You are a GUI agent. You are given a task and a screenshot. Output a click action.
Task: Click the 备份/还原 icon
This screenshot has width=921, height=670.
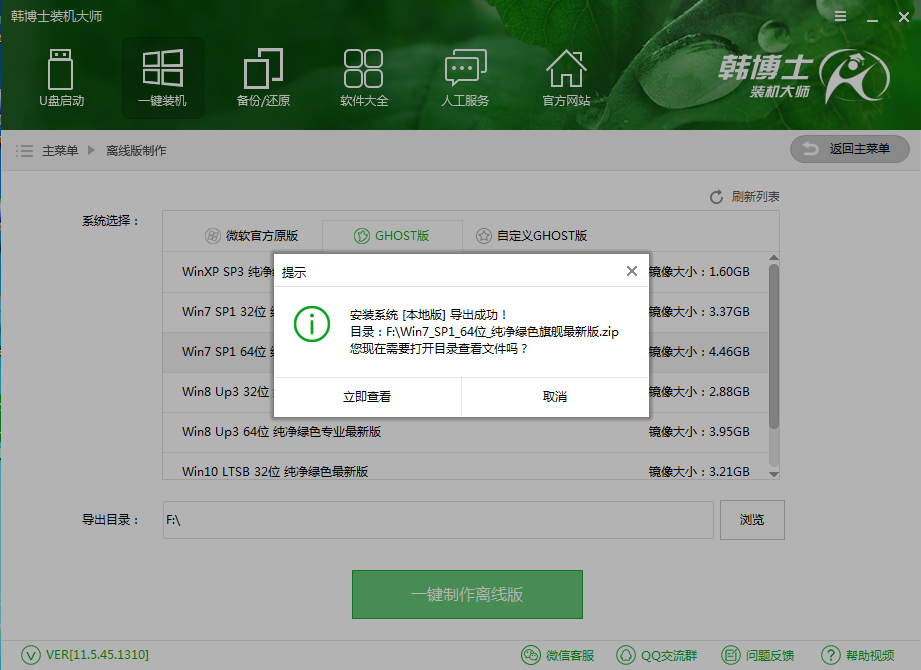click(262, 78)
